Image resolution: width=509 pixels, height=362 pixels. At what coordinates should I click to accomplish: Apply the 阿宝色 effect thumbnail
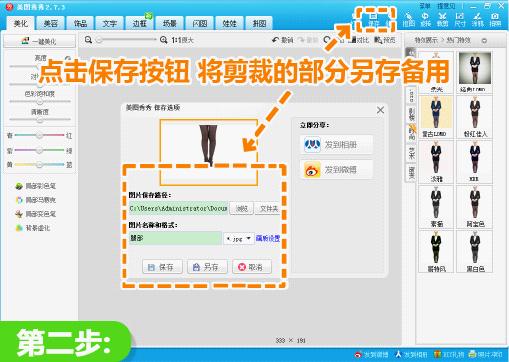475,207
